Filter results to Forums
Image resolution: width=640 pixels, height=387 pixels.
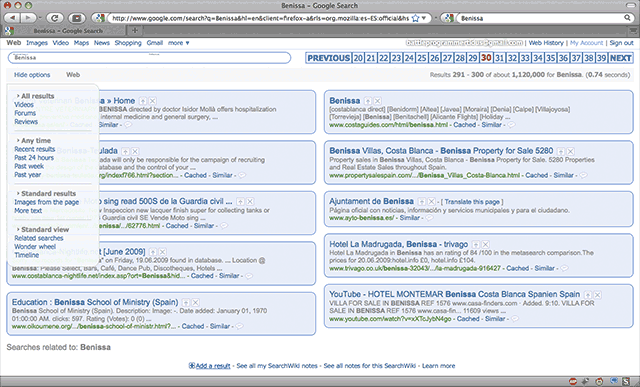coord(25,113)
